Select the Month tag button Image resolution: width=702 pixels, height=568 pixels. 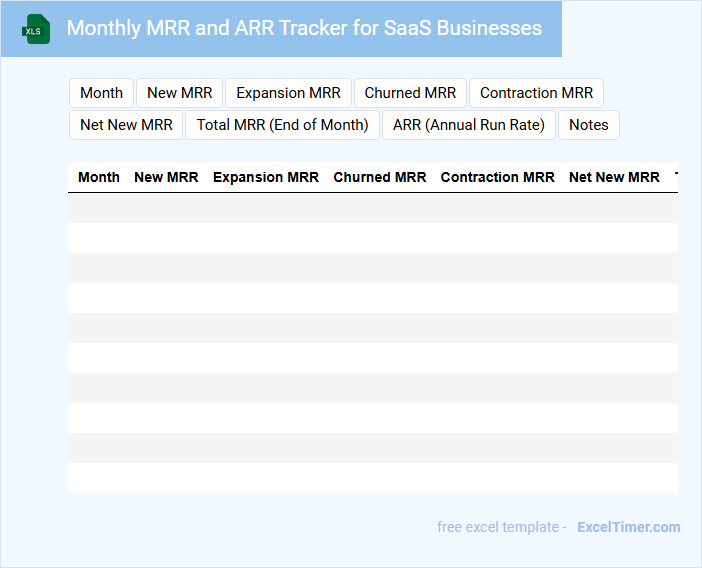click(101, 93)
